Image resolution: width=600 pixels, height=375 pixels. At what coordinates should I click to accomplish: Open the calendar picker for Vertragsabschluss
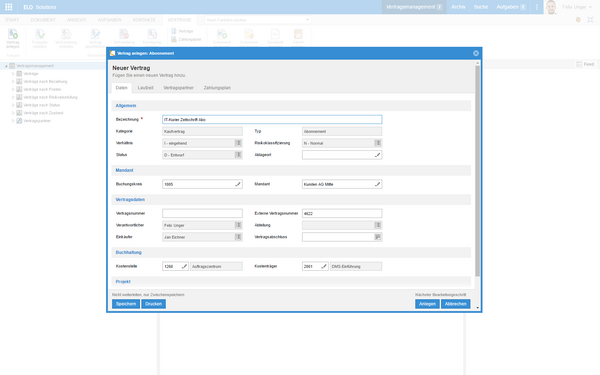point(378,237)
